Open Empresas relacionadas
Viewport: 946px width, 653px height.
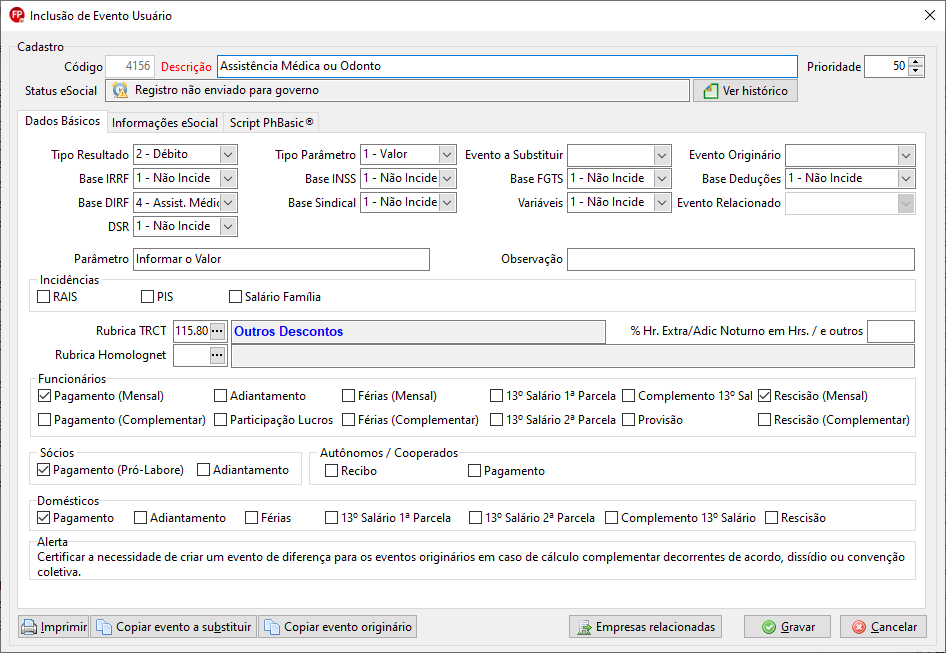(645, 627)
